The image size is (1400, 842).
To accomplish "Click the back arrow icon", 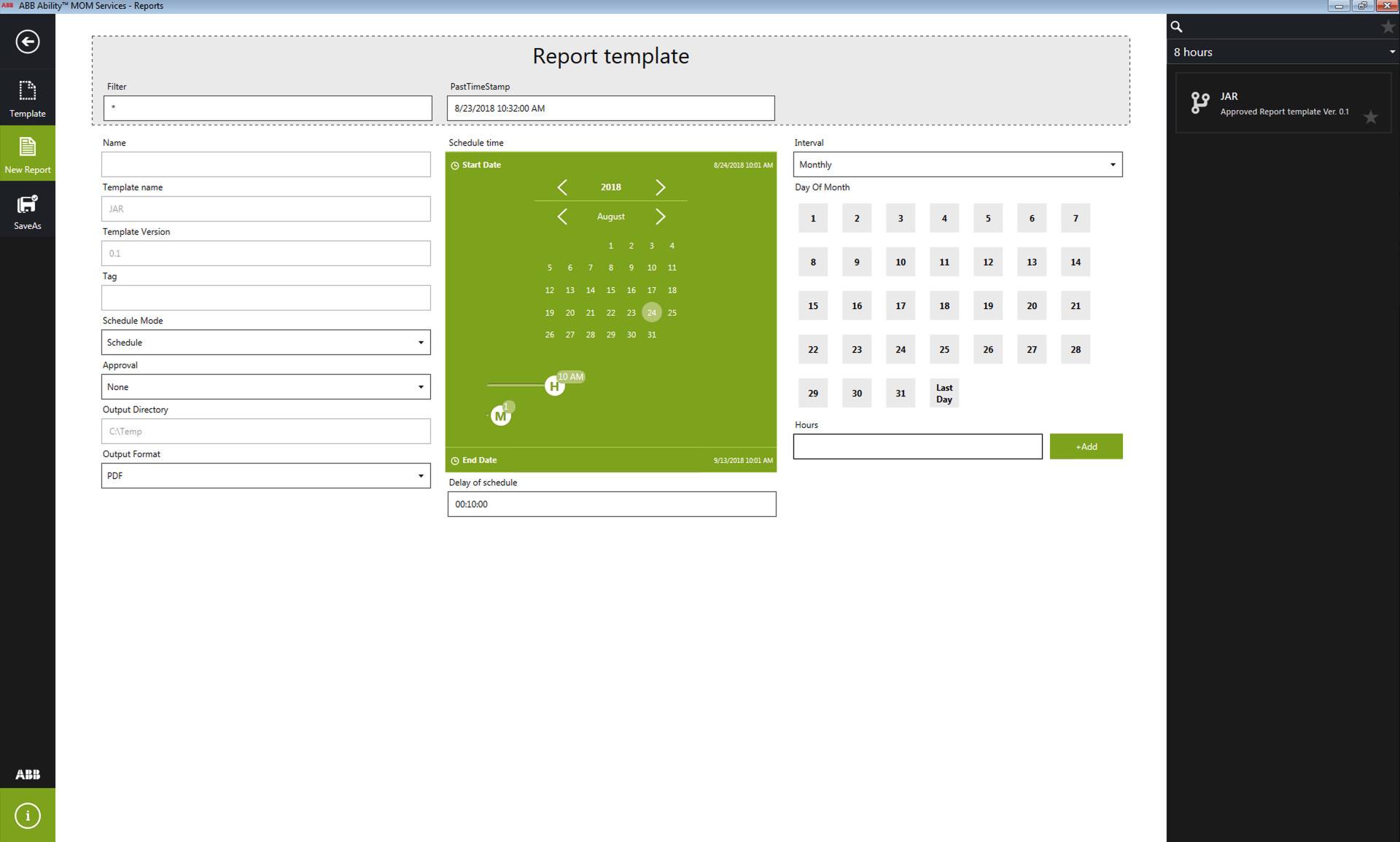I will point(28,42).
